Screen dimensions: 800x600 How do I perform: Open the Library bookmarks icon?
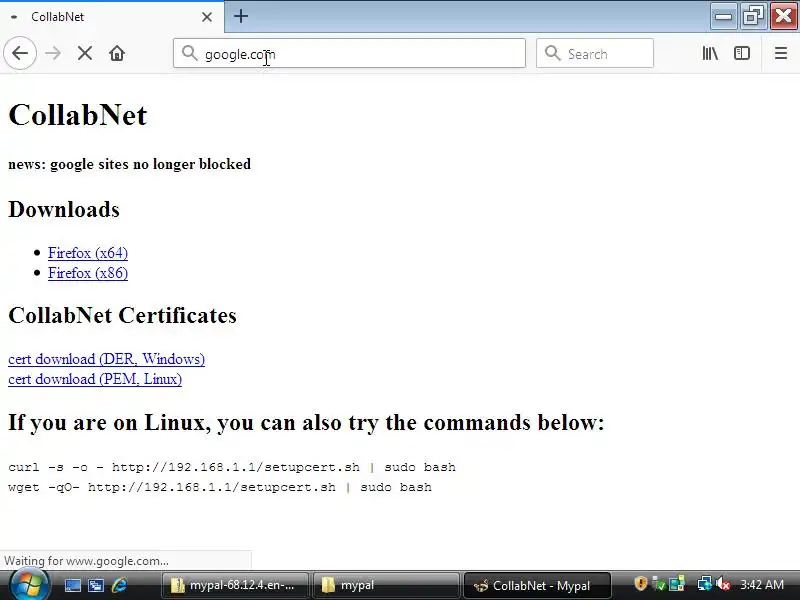pos(710,53)
